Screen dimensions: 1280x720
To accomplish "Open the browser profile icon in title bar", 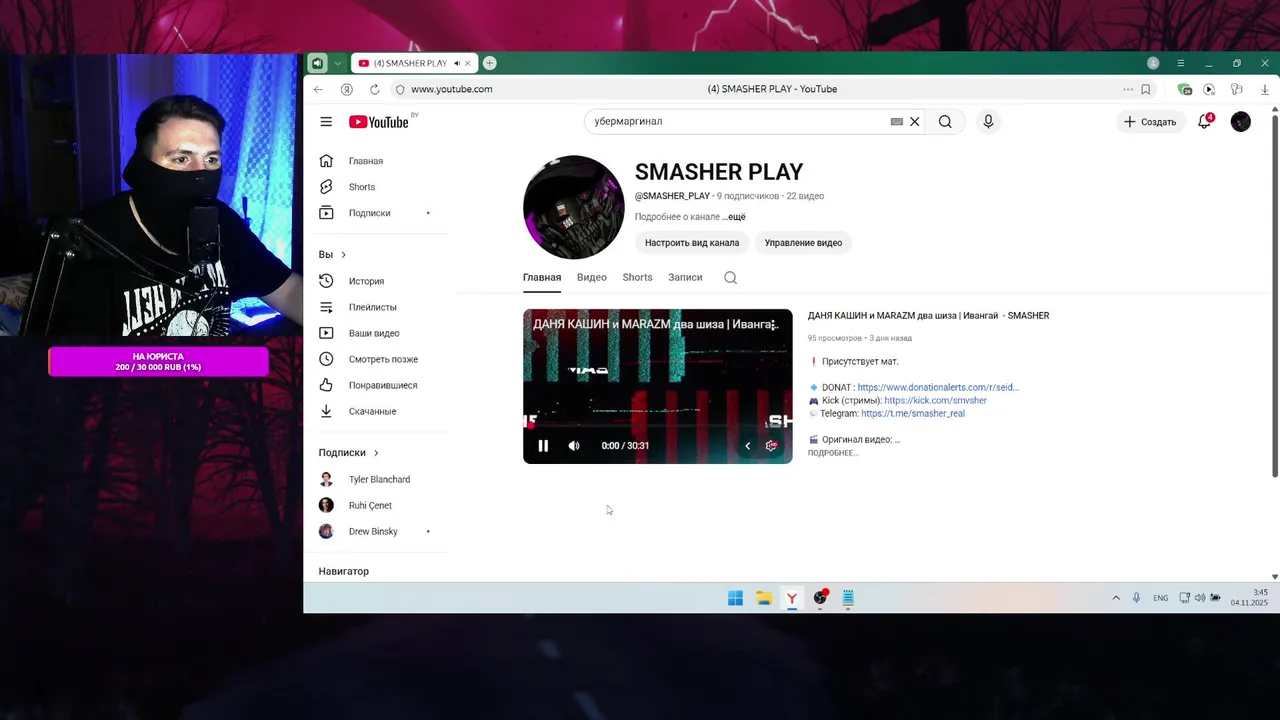I will coord(1153,63).
